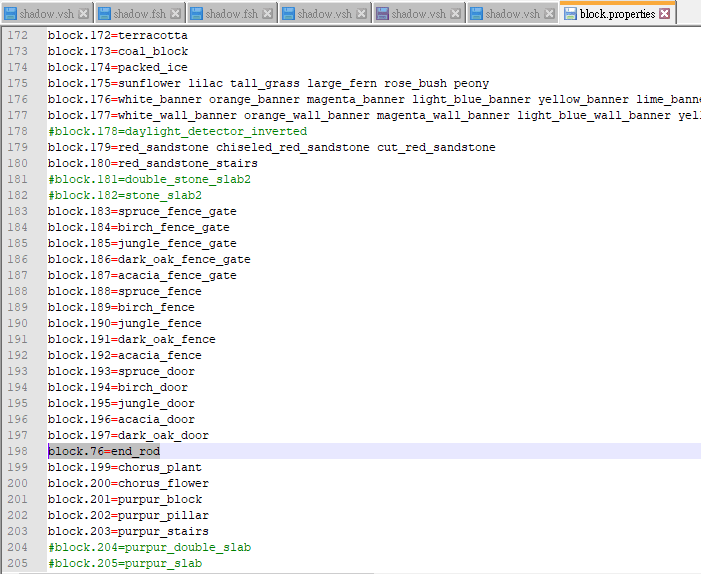The width and height of the screenshot is (701, 574).
Task: Click the block.185=jungle_fence_gate line
Action: (142, 244)
